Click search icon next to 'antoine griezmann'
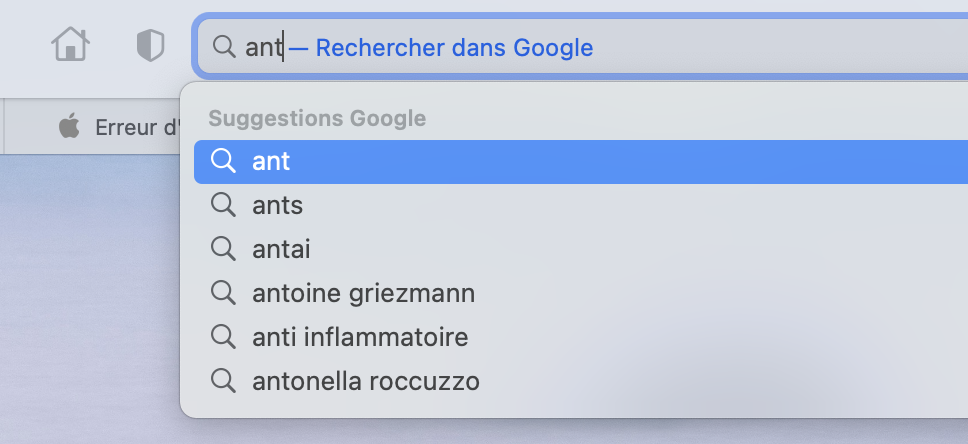The height and width of the screenshot is (444, 968). (223, 293)
